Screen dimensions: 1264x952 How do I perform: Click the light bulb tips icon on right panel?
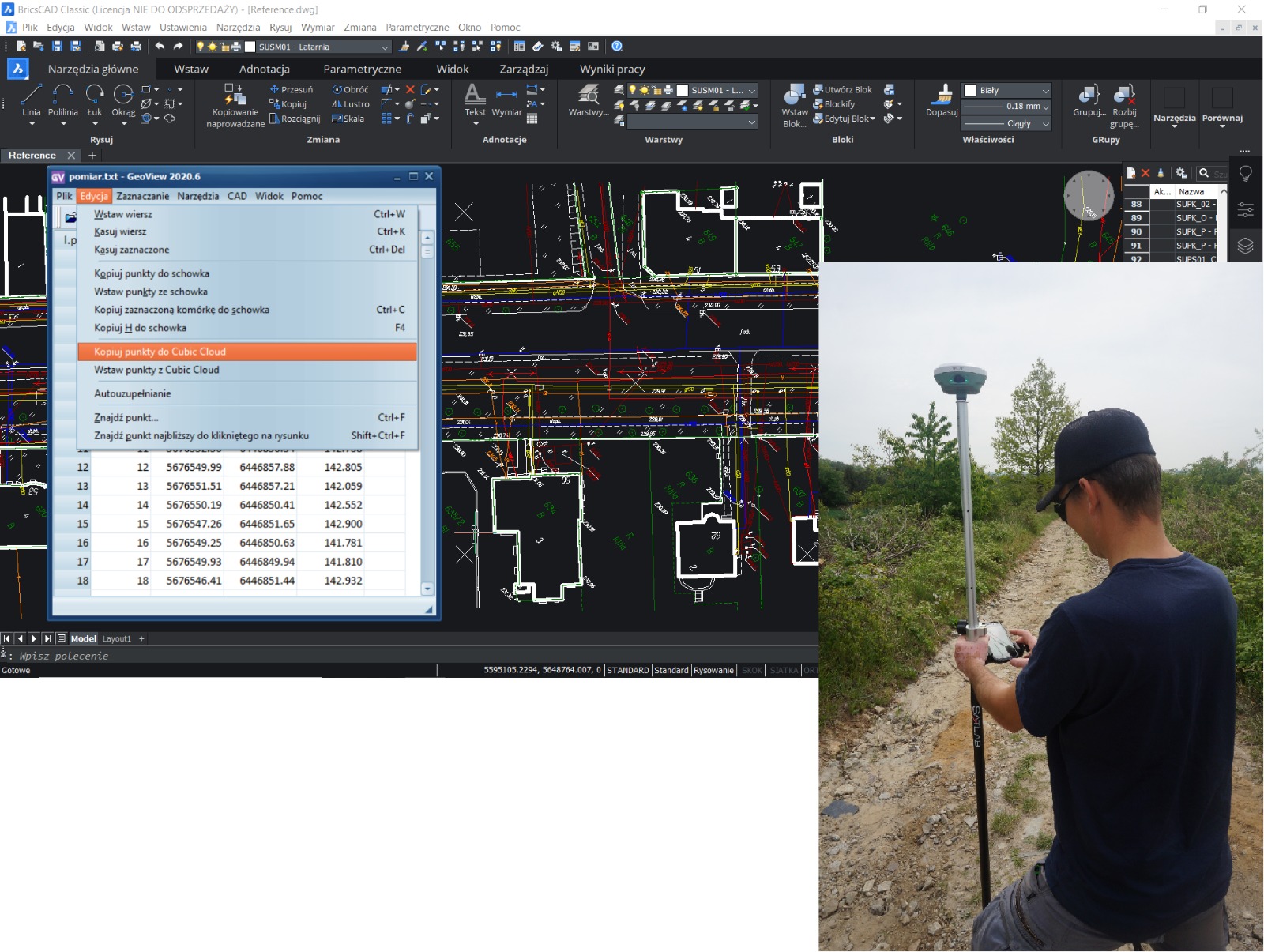pyautogui.click(x=1246, y=174)
